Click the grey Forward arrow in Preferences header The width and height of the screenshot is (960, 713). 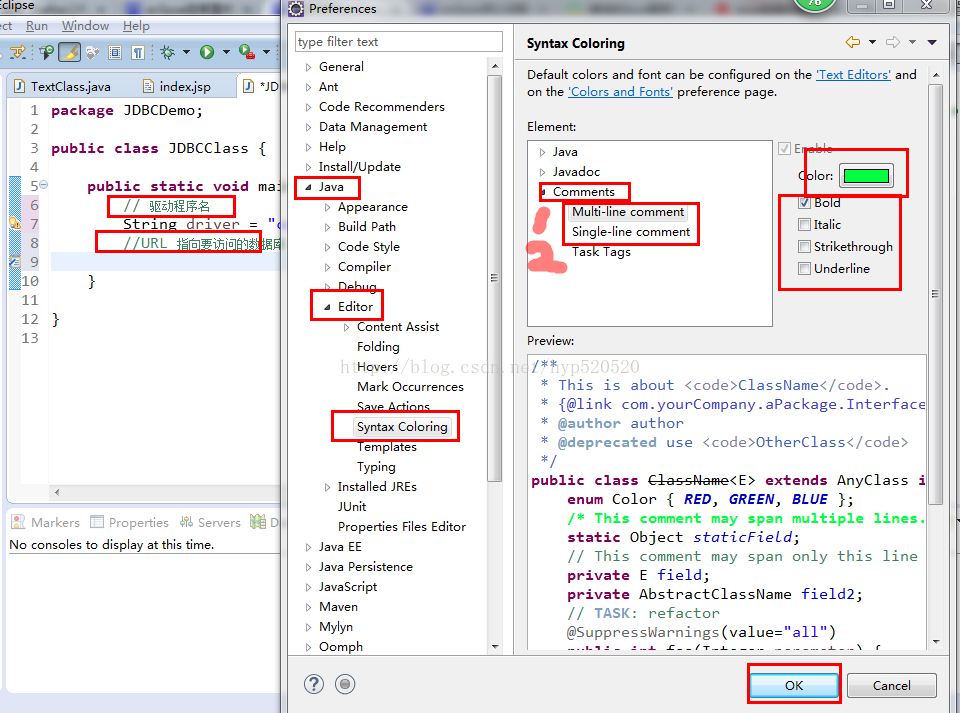click(x=893, y=42)
